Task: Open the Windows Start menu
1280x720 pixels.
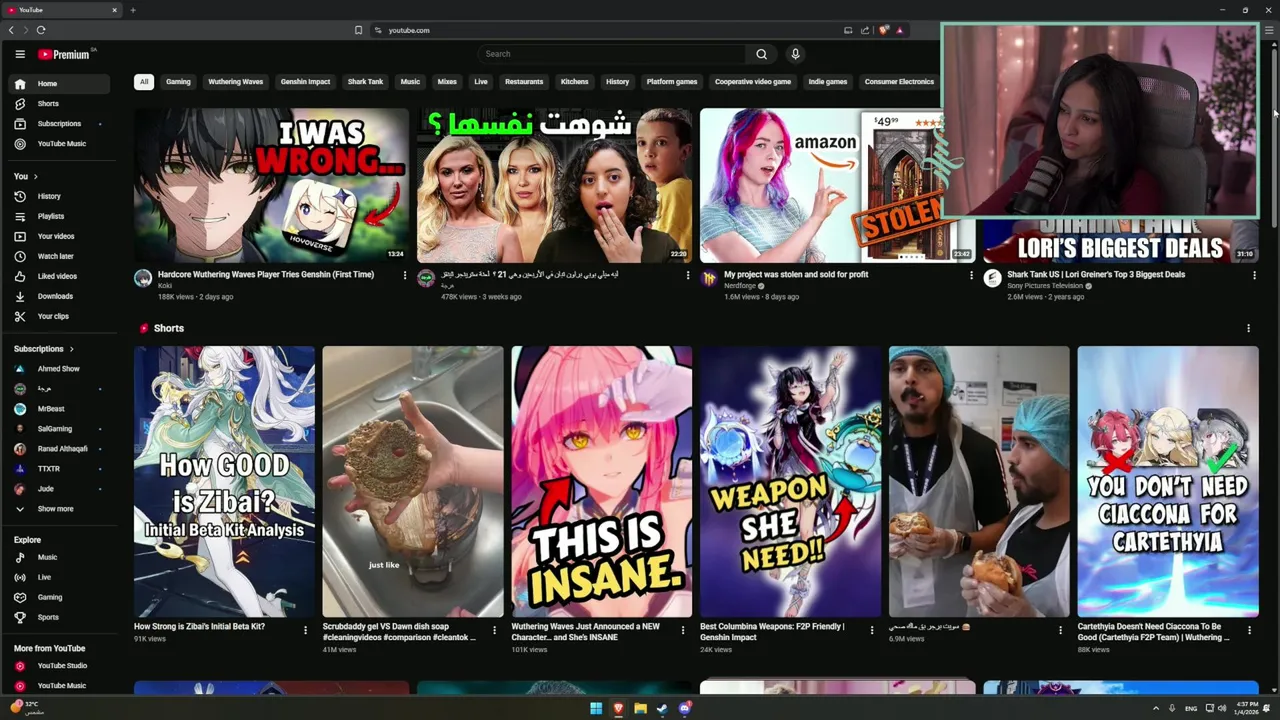Action: pos(596,708)
